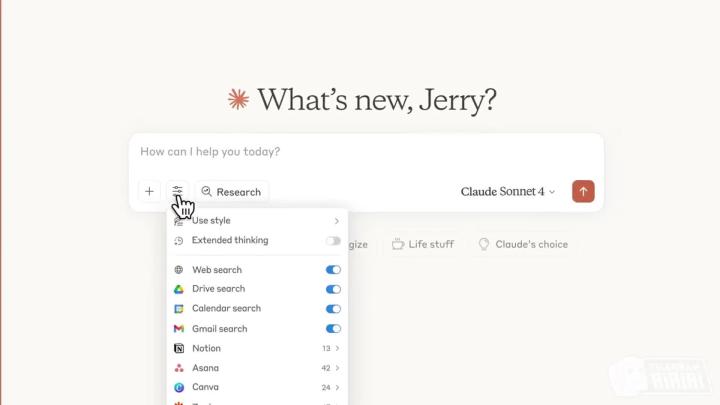Disable the Drive search toggle
The image size is (720, 405).
click(333, 289)
